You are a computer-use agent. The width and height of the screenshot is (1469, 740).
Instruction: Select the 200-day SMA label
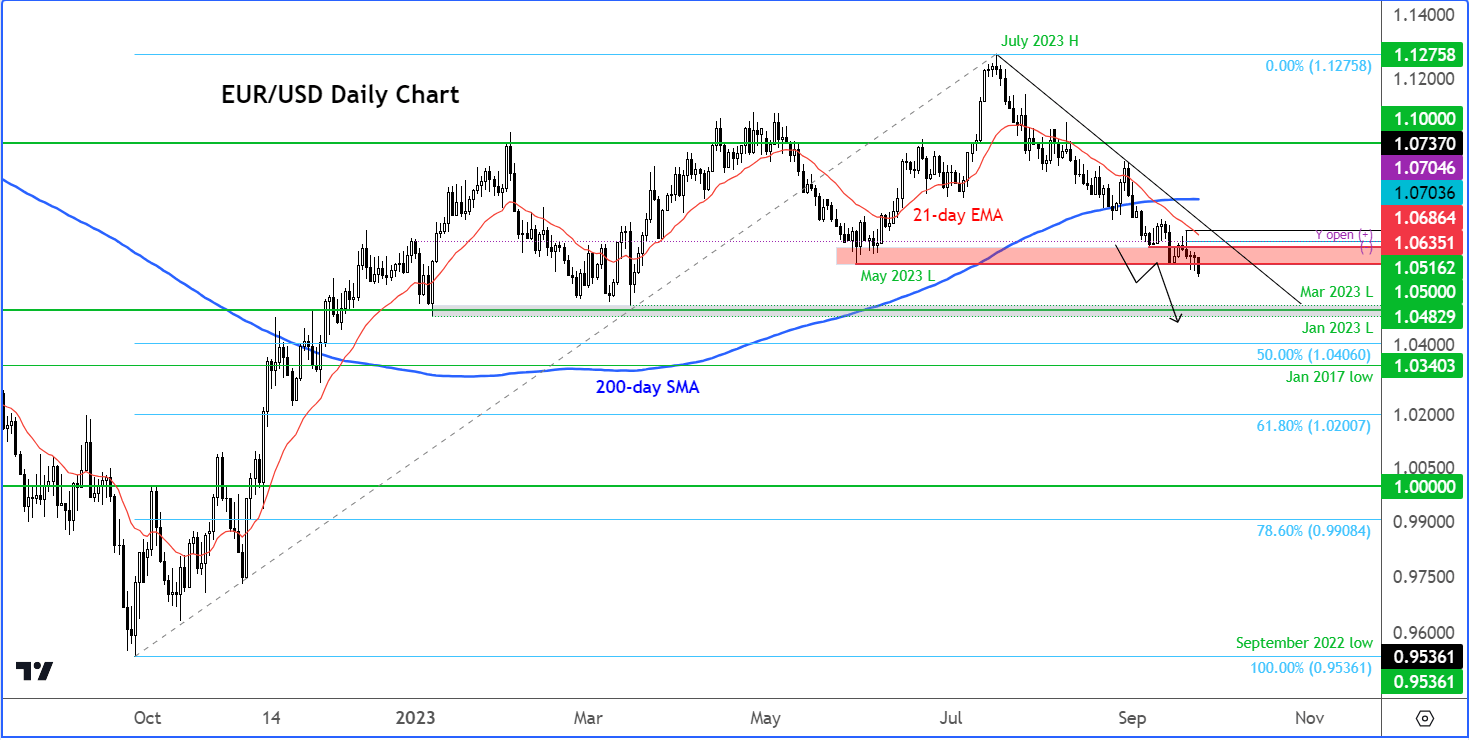click(x=647, y=387)
